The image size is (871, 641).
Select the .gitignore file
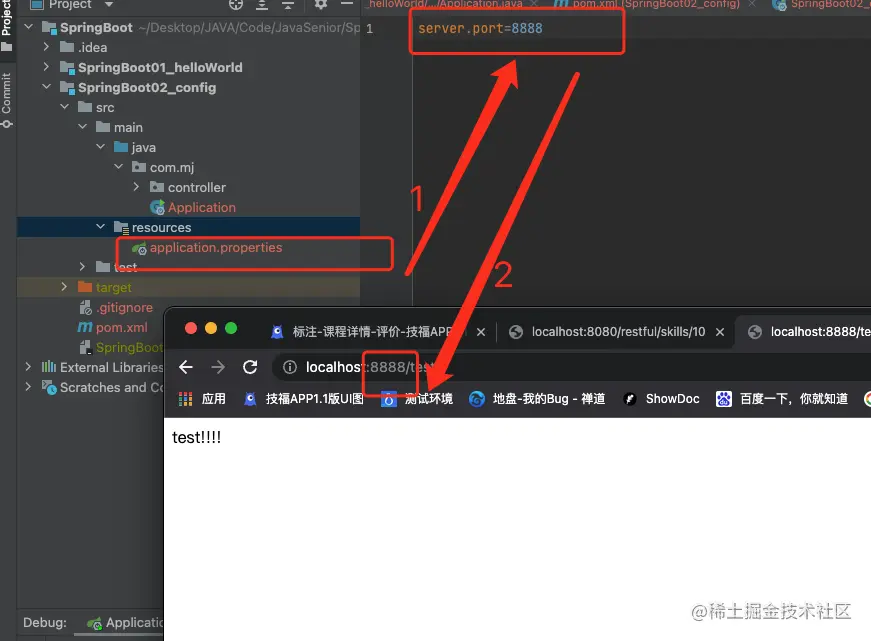click(x=124, y=307)
